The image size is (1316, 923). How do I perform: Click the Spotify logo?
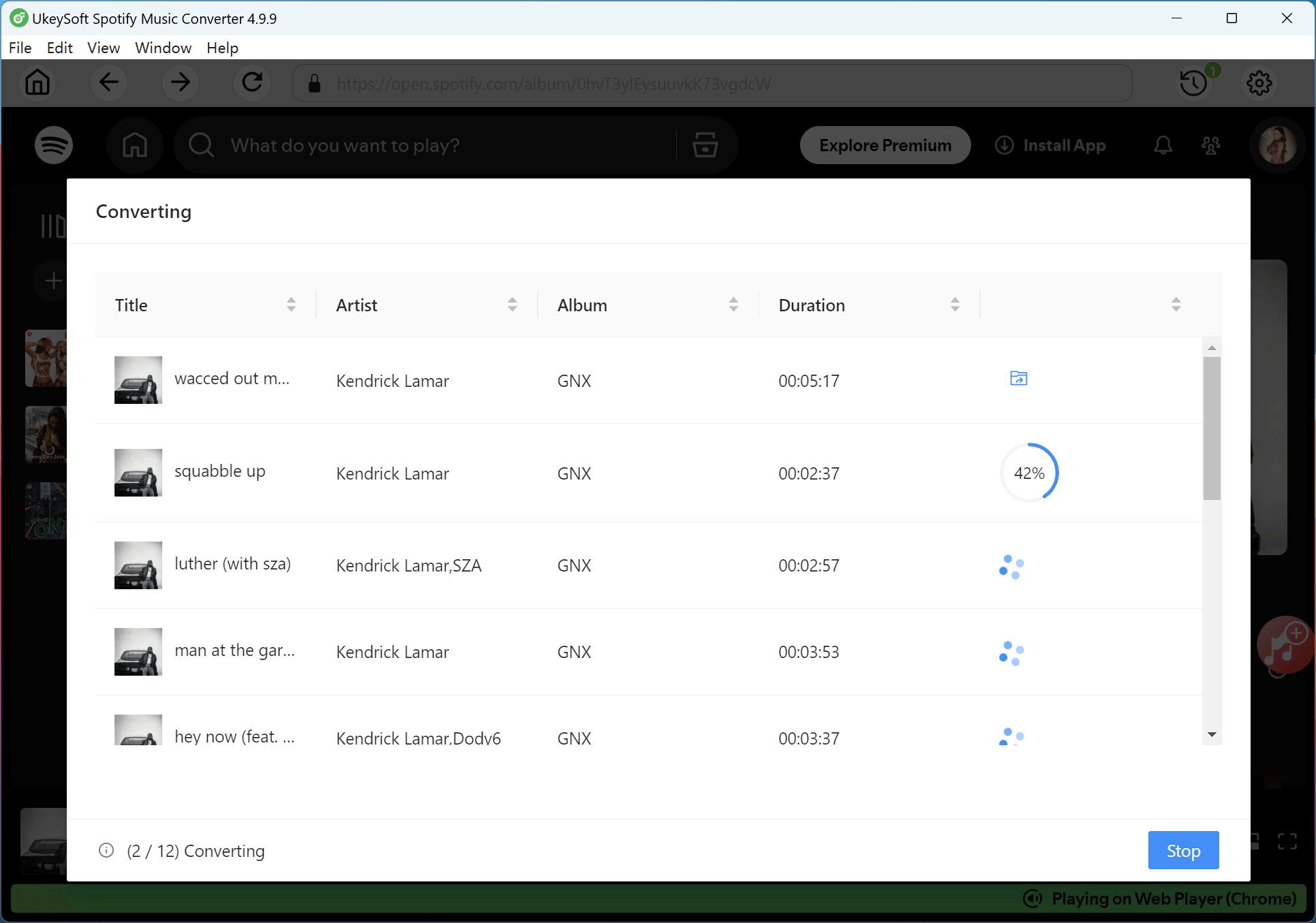coord(53,145)
